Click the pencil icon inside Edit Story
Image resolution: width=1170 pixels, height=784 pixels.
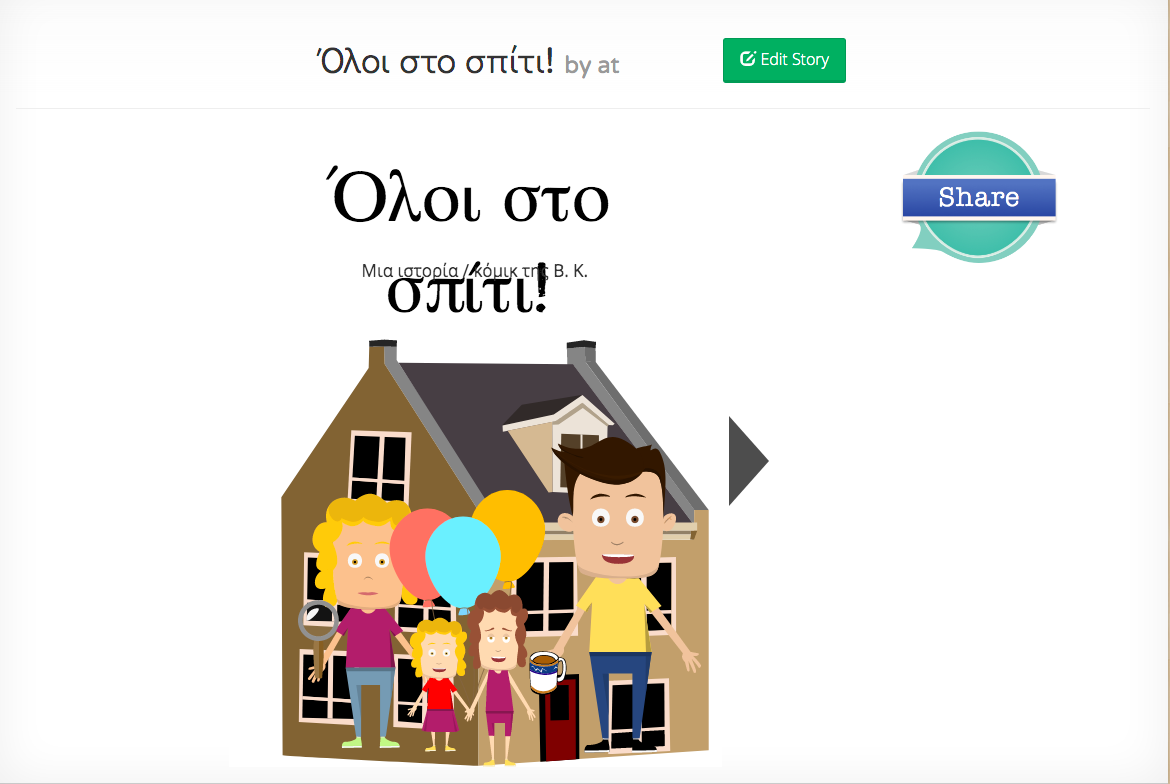(x=747, y=59)
